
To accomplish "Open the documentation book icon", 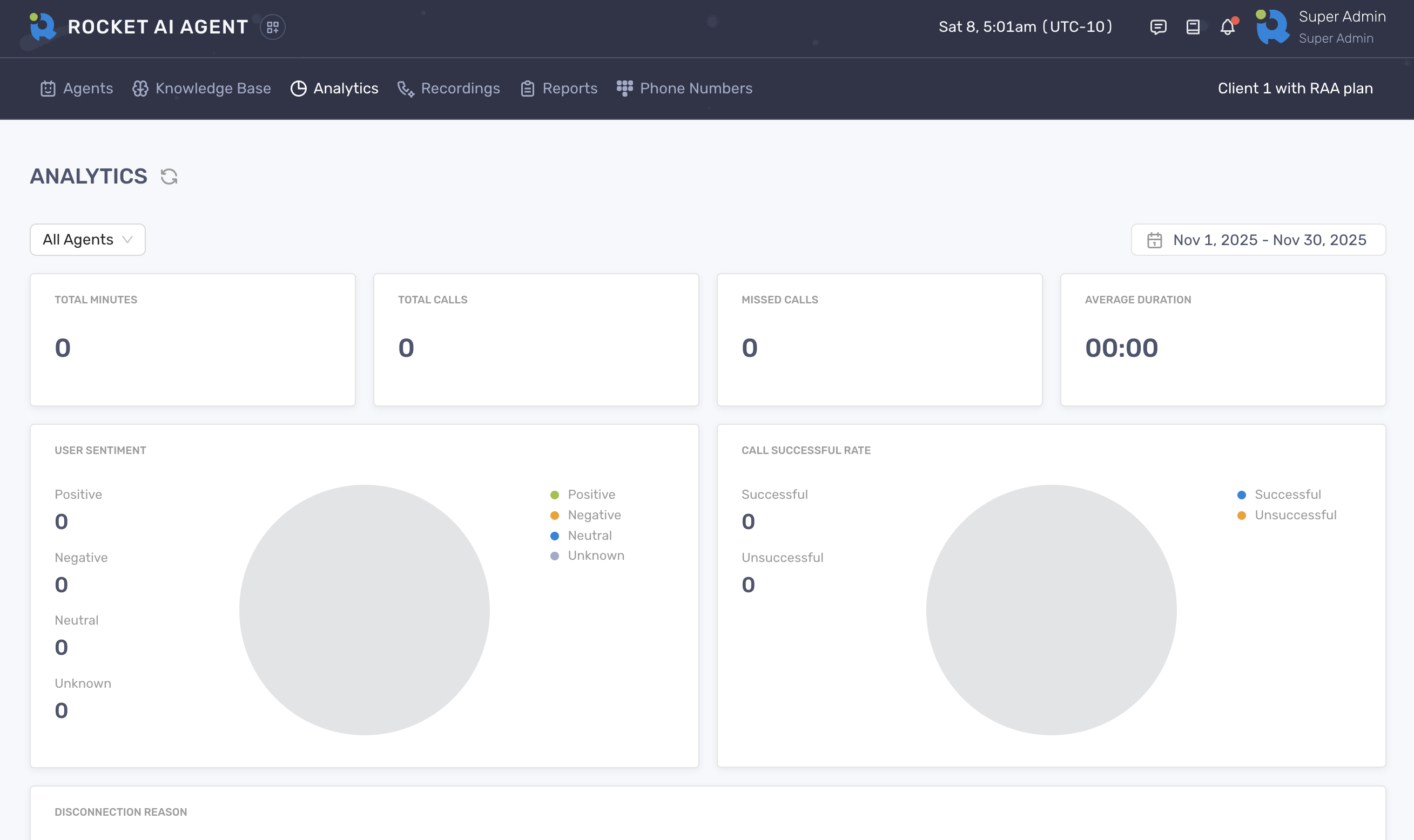I will [x=1193, y=26].
